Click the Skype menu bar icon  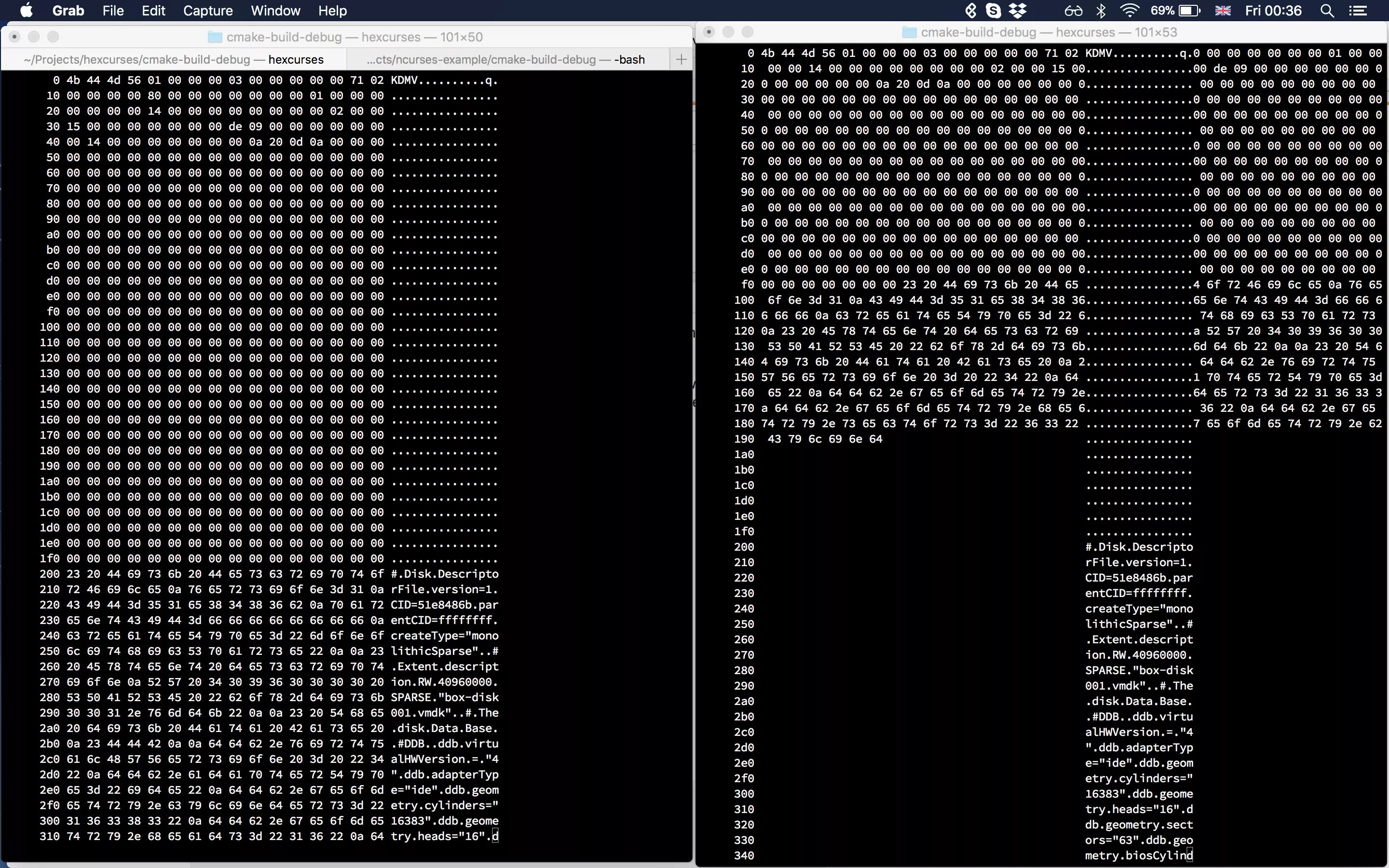pyautogui.click(x=993, y=10)
